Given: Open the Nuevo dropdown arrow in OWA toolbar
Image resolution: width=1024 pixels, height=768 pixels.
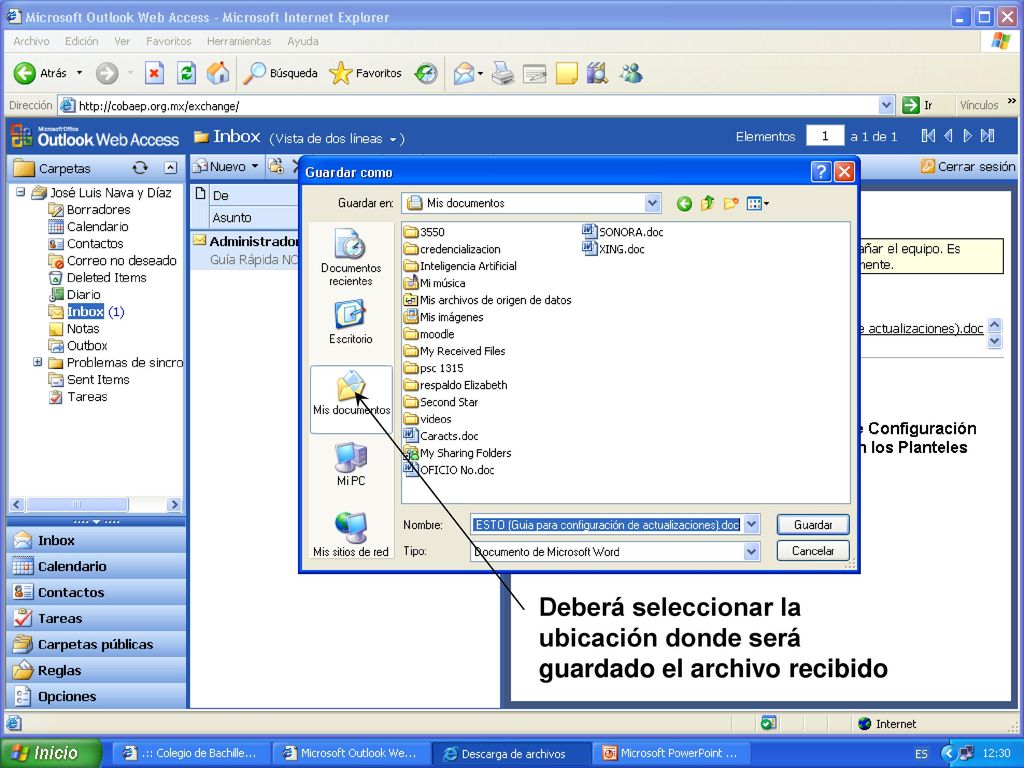Looking at the screenshot, I should 255,167.
